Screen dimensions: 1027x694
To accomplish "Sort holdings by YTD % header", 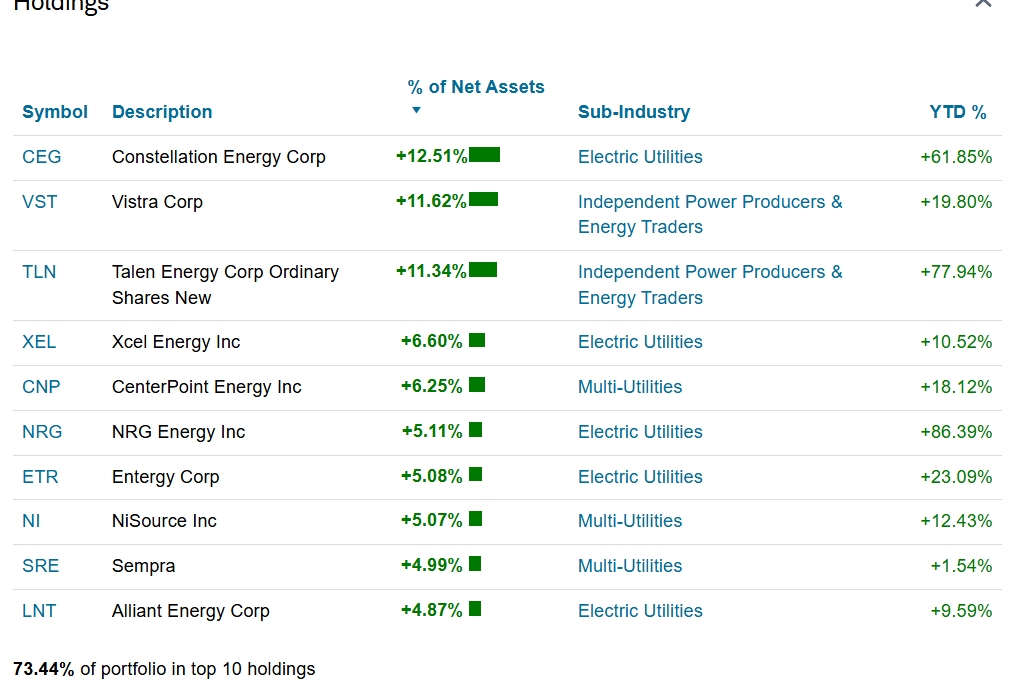I will click(x=957, y=112).
